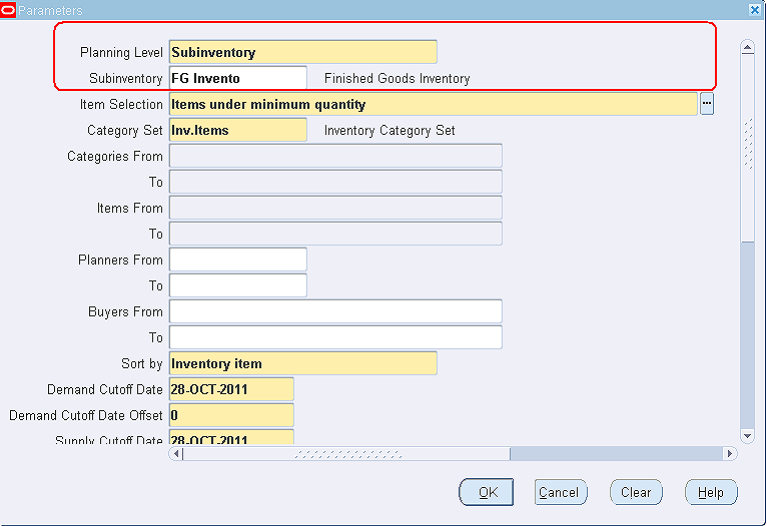767x526 pixels.
Task: Click the Finished Goods Inventory description text
Action: 397,78
